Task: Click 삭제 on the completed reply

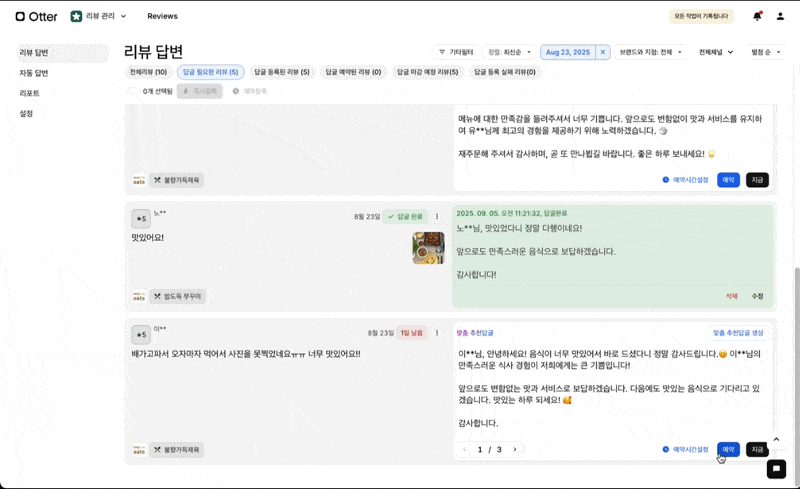Action: (732, 296)
